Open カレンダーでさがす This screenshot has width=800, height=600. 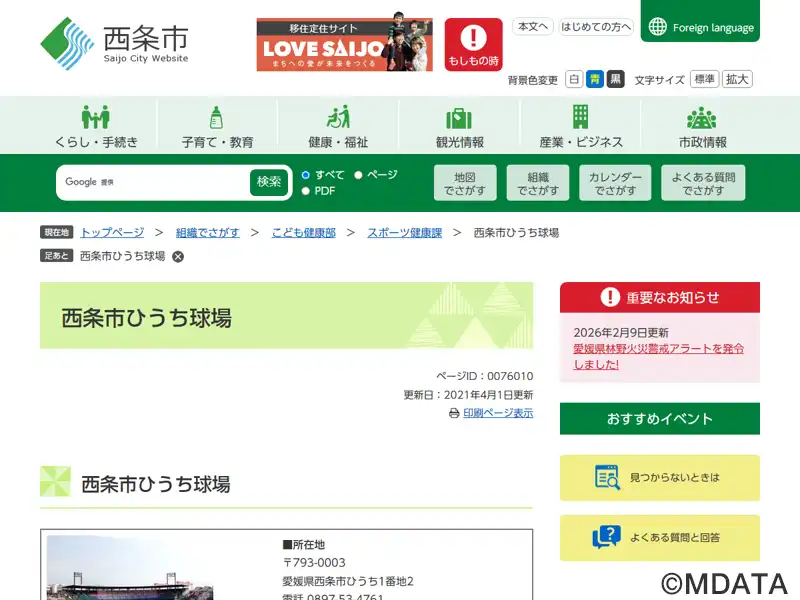point(615,183)
